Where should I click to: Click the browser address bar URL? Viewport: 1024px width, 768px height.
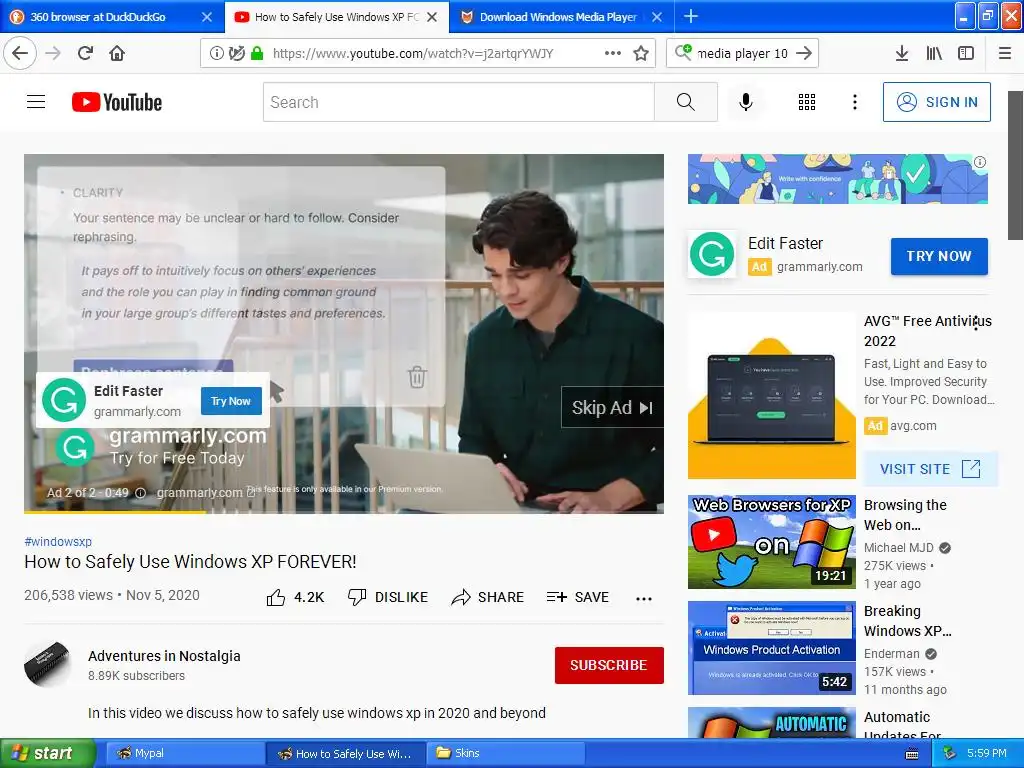pyautogui.click(x=413, y=54)
